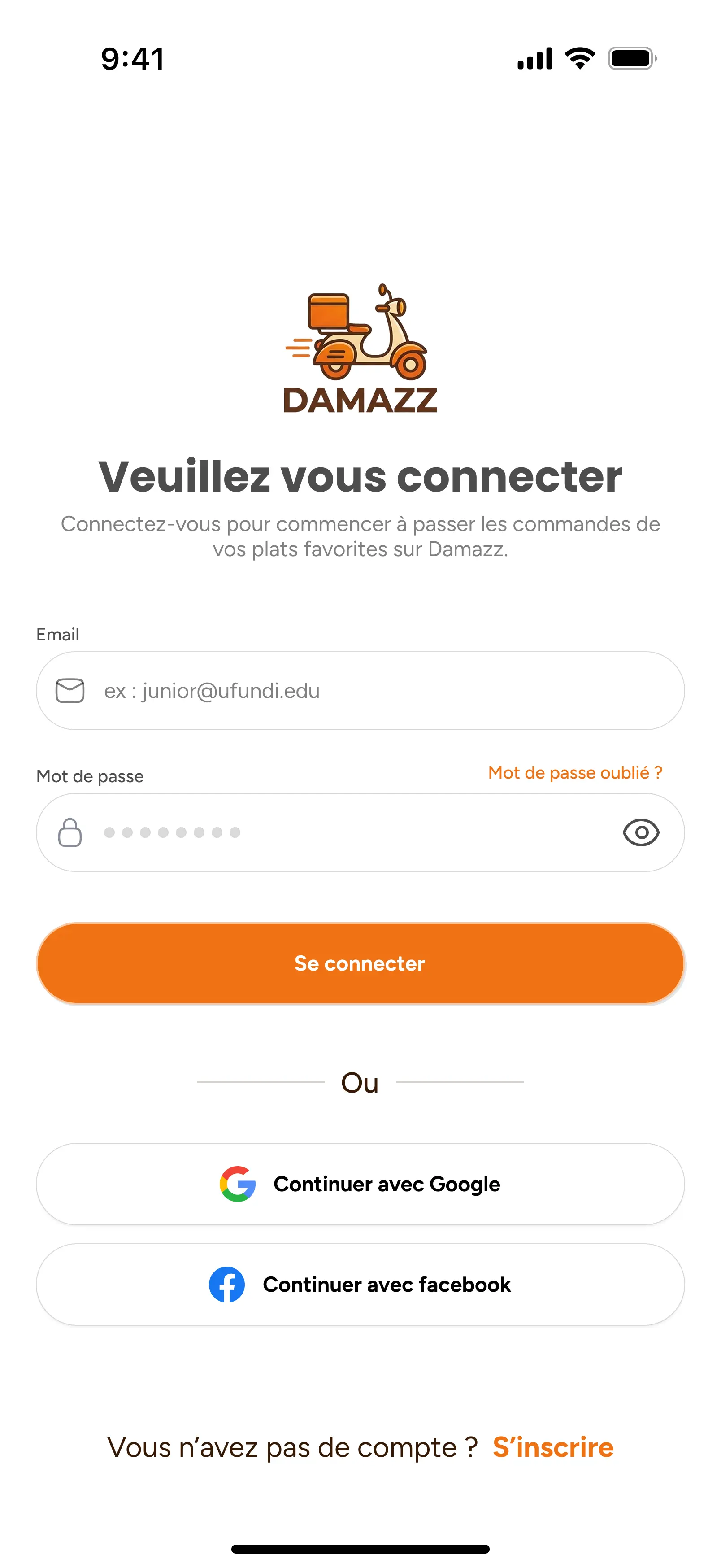Click the Google logo icon
721x1568 pixels.
[x=237, y=1184]
